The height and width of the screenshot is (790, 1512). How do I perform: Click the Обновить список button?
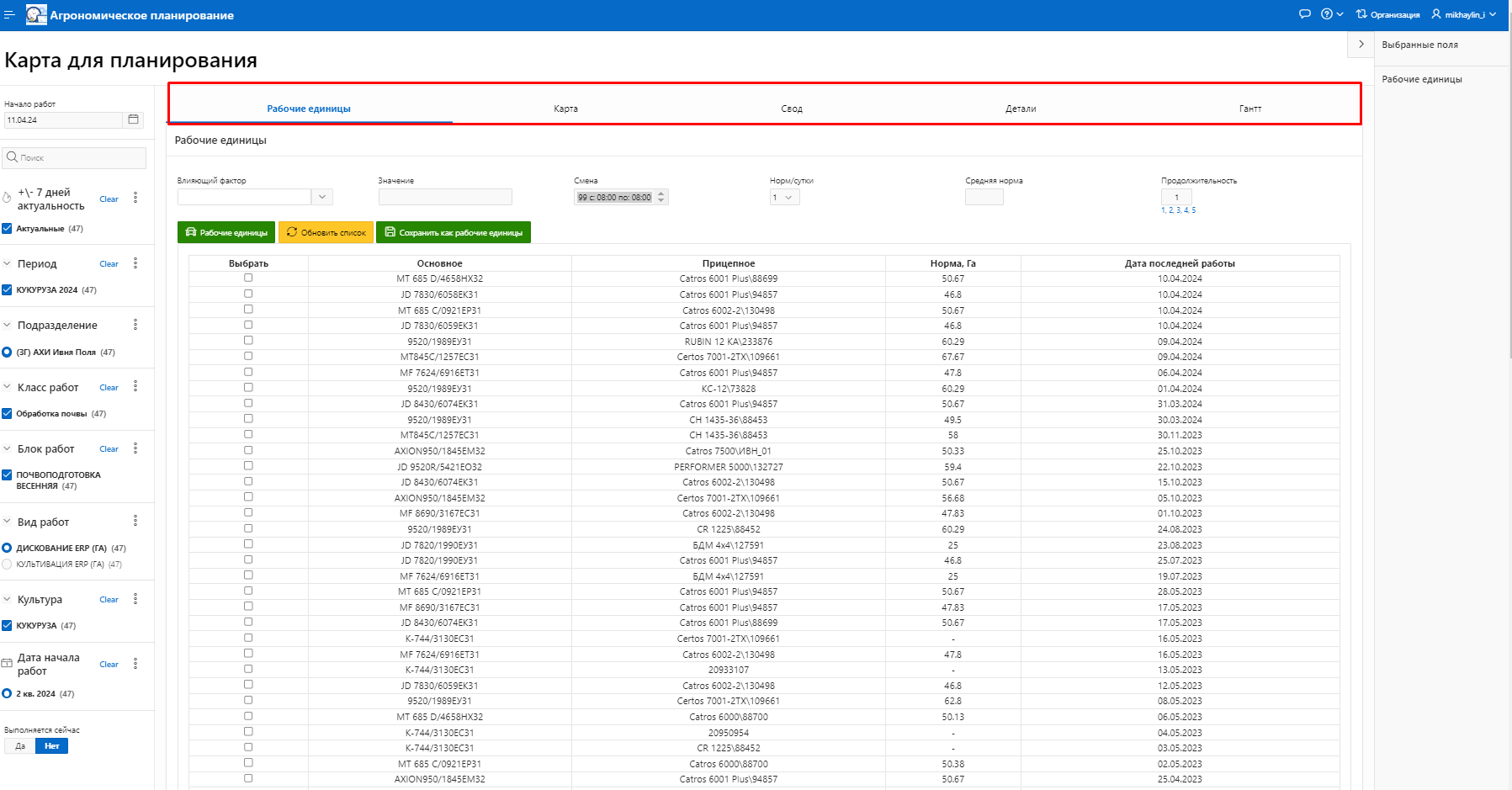pos(326,233)
